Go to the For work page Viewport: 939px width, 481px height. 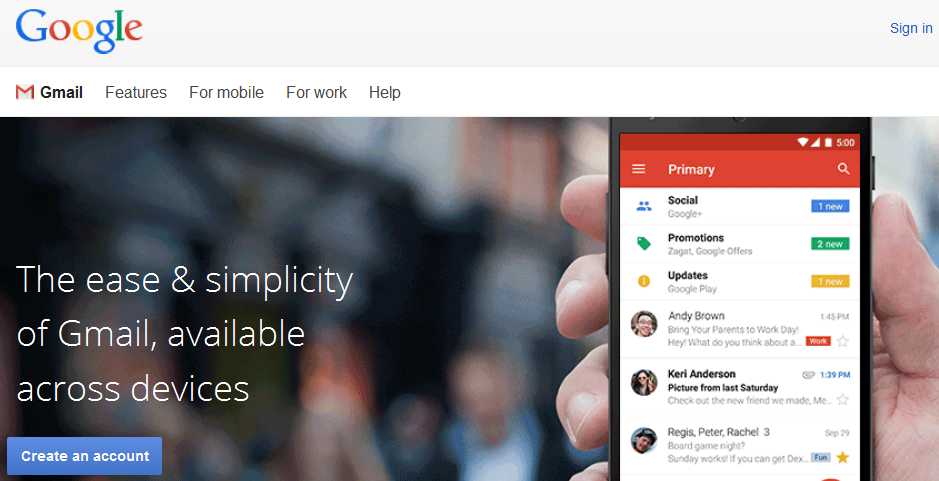pyautogui.click(x=316, y=92)
